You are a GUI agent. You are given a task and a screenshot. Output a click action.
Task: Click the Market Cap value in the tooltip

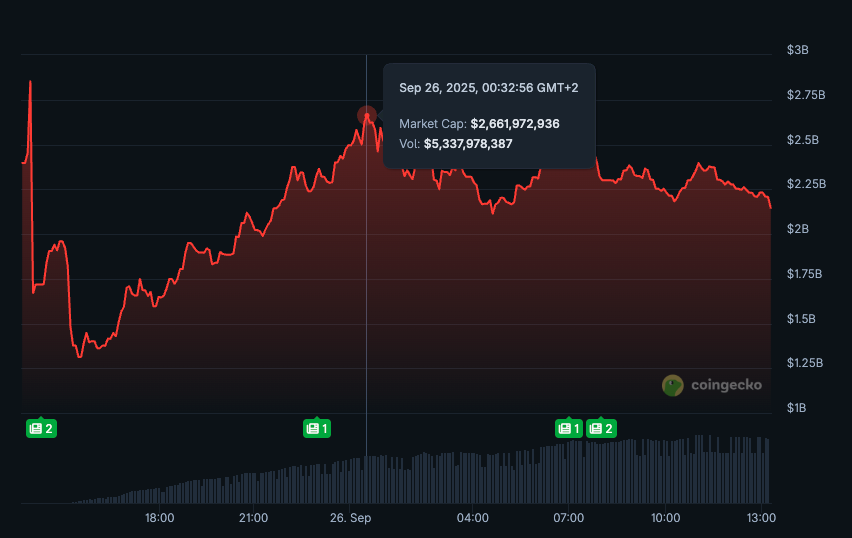(x=515, y=124)
